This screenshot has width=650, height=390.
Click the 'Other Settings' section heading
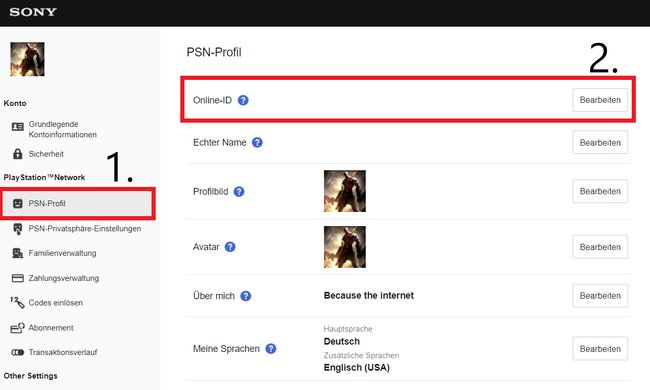click(x=31, y=376)
